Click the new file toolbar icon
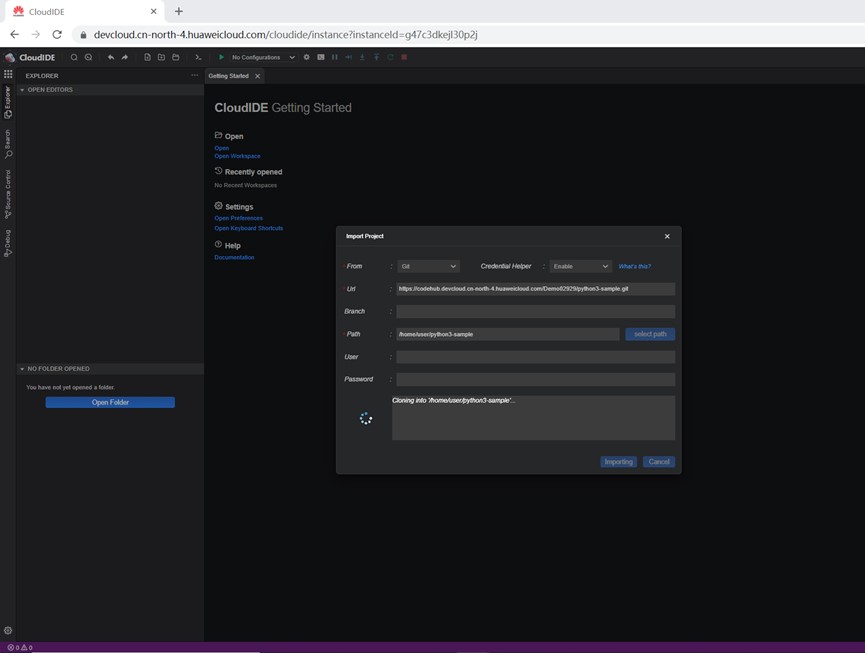This screenshot has width=865, height=653. [x=147, y=58]
